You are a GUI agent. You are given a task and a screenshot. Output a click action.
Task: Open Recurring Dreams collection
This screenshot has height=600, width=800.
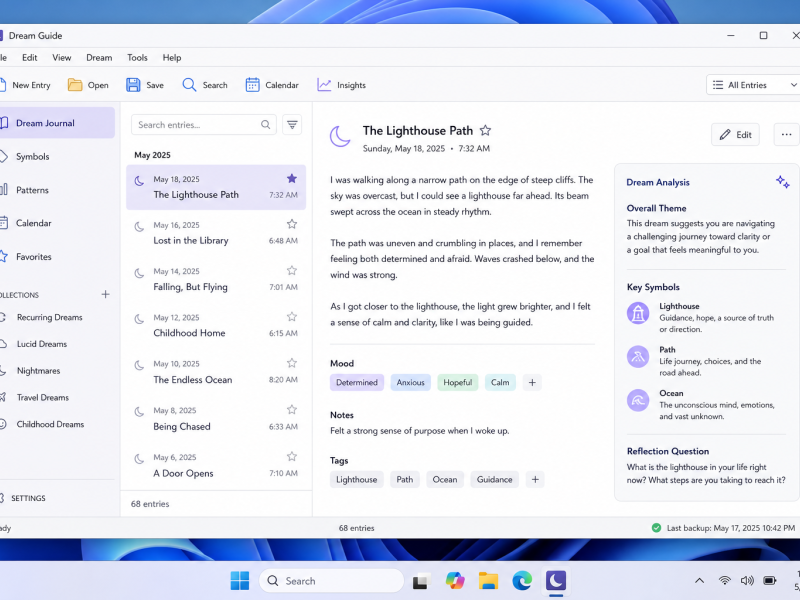(49, 317)
